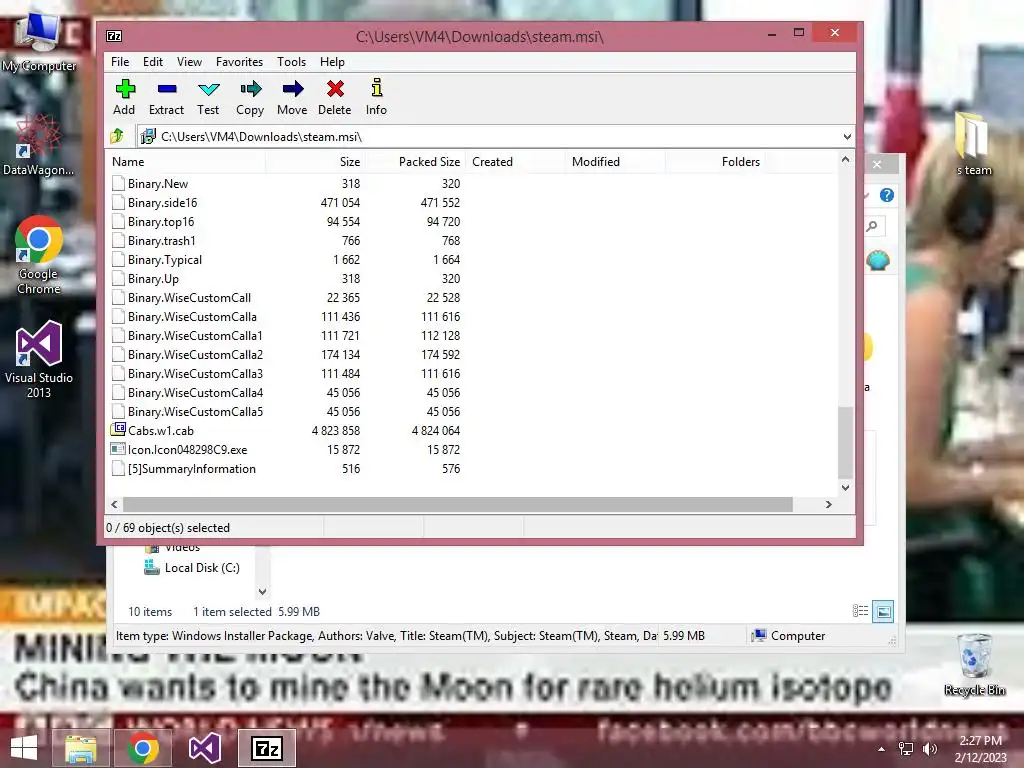Go up one folder level arrow
Screen dimensions: 1024x768
pyautogui.click(x=118, y=136)
